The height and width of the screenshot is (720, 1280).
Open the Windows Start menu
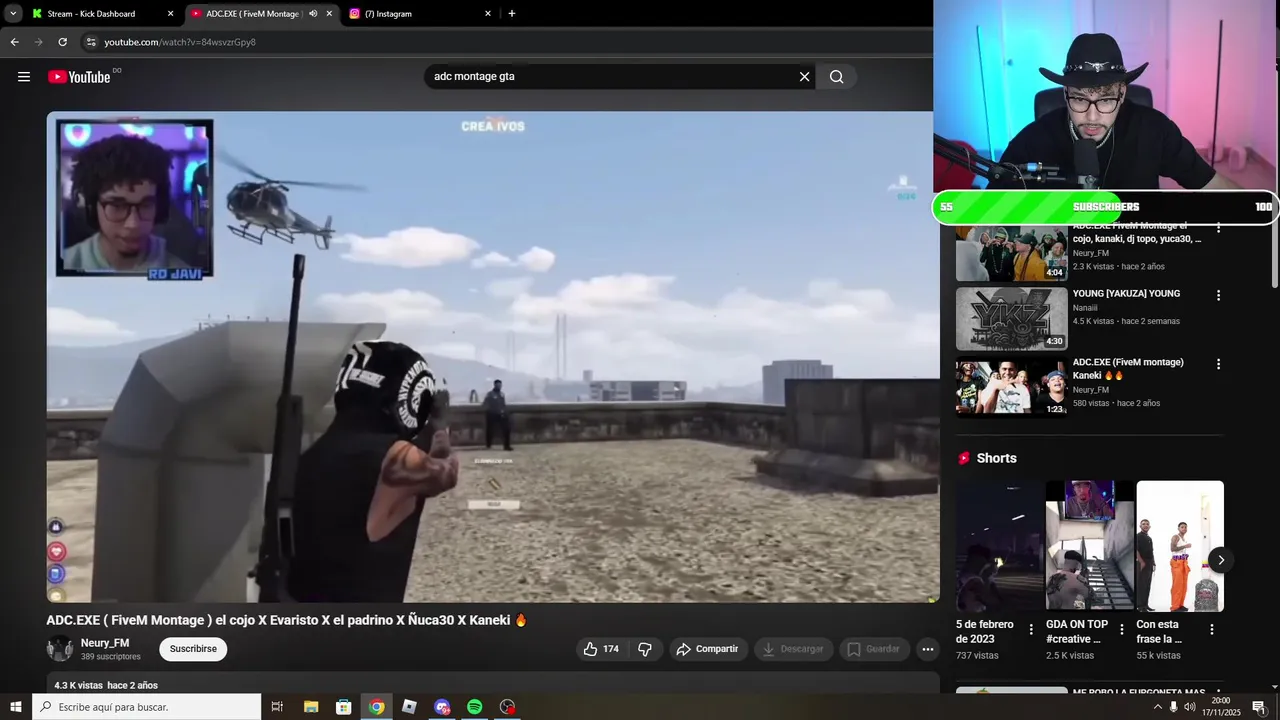pyautogui.click(x=16, y=707)
